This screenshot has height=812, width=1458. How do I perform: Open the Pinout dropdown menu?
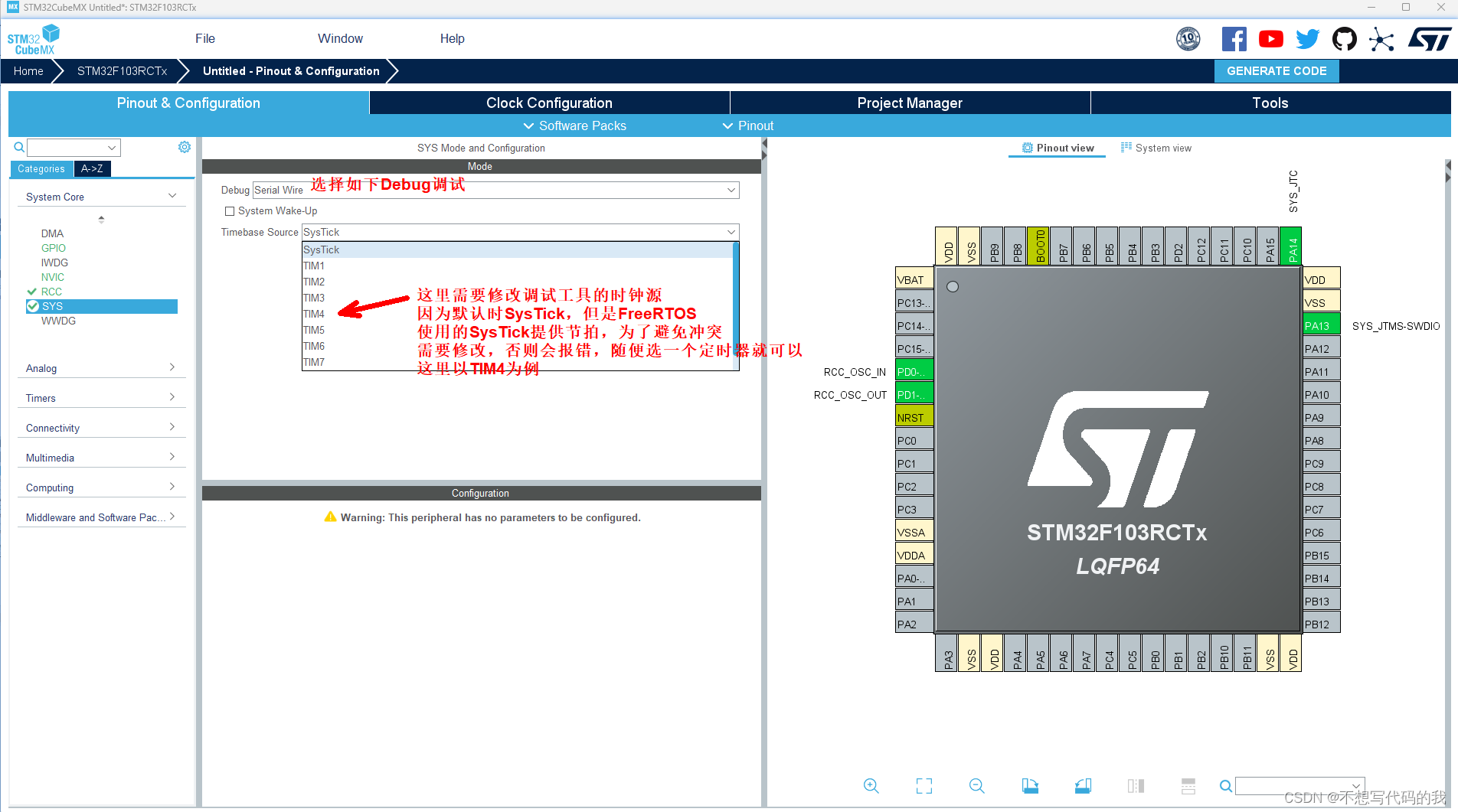coord(748,126)
